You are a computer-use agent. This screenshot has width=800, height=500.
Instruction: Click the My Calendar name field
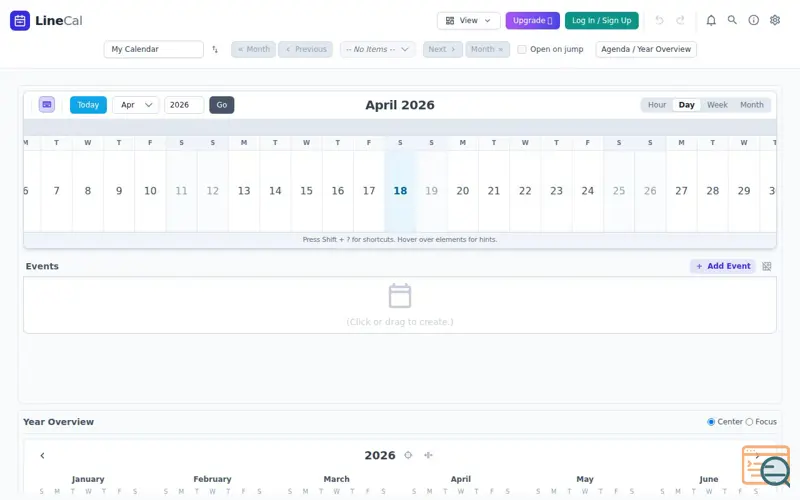coord(154,49)
